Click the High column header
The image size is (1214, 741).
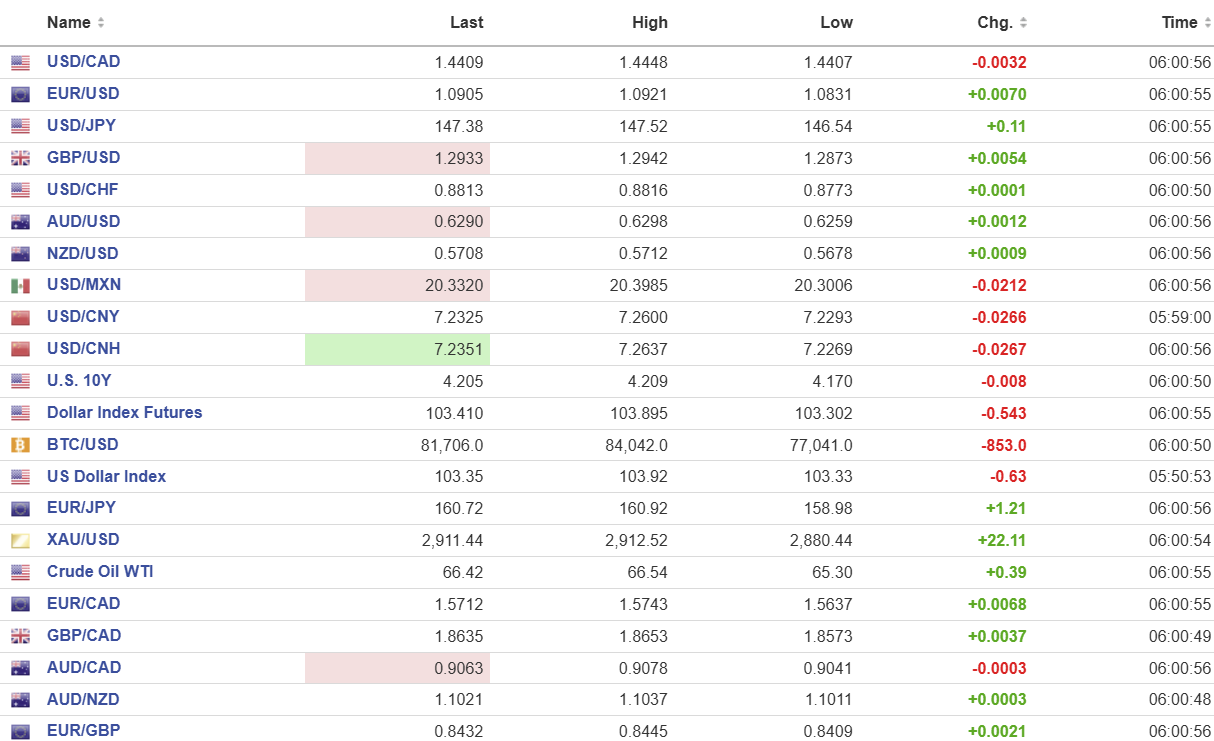(649, 23)
